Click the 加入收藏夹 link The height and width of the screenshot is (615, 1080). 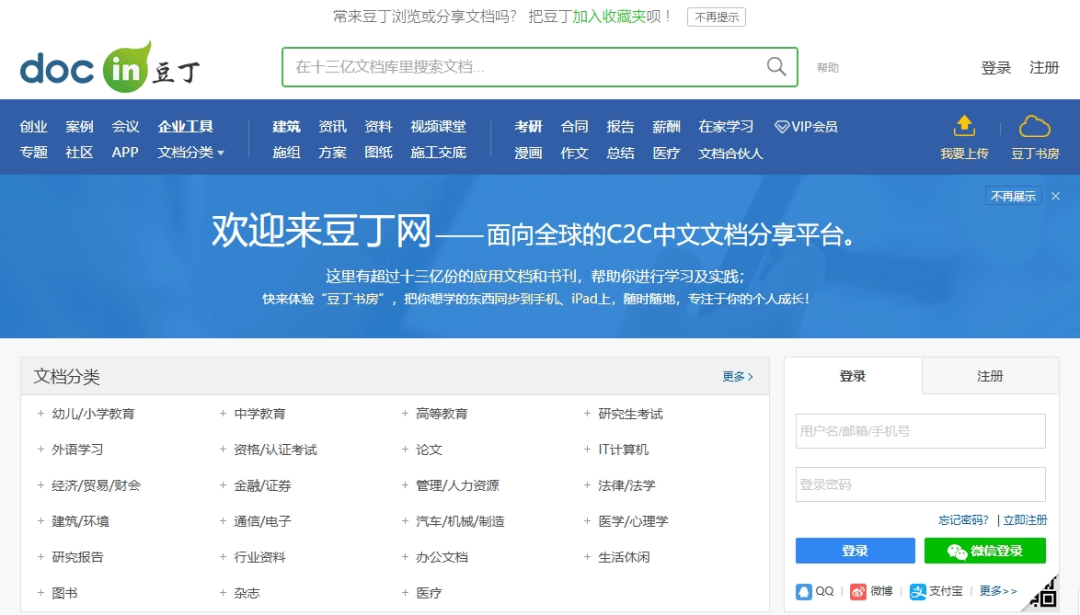click(609, 16)
